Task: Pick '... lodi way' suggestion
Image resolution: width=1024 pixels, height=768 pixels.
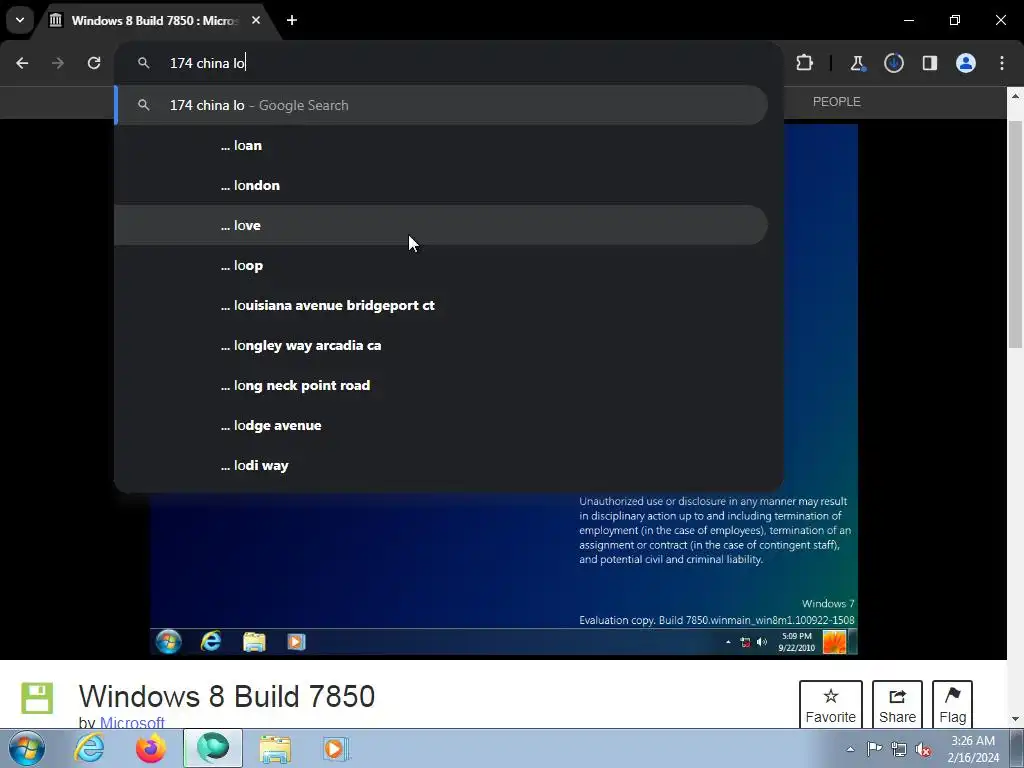Action: click(x=441, y=465)
